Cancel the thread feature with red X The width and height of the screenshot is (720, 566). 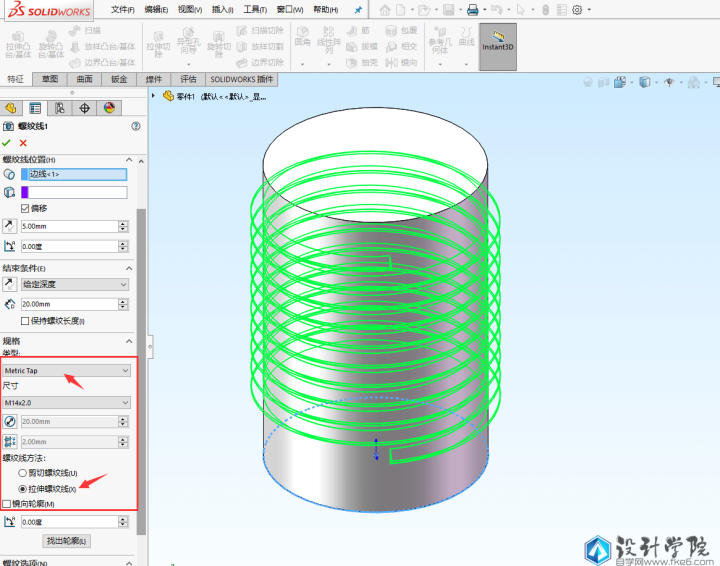(x=23, y=143)
